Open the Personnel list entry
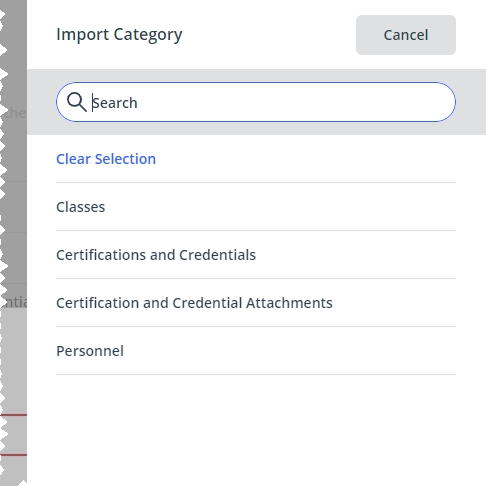The image size is (486, 486). 256,351
